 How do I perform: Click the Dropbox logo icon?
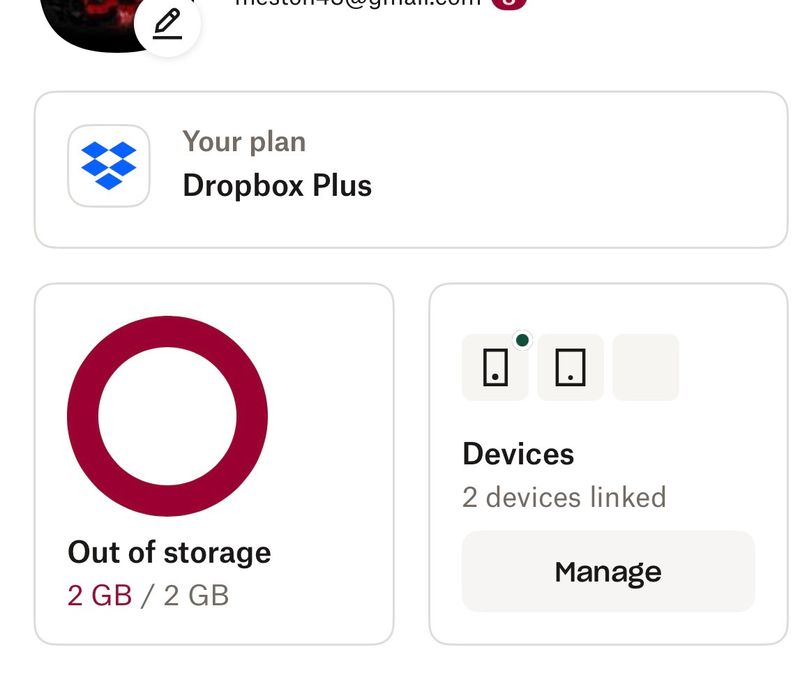point(109,166)
